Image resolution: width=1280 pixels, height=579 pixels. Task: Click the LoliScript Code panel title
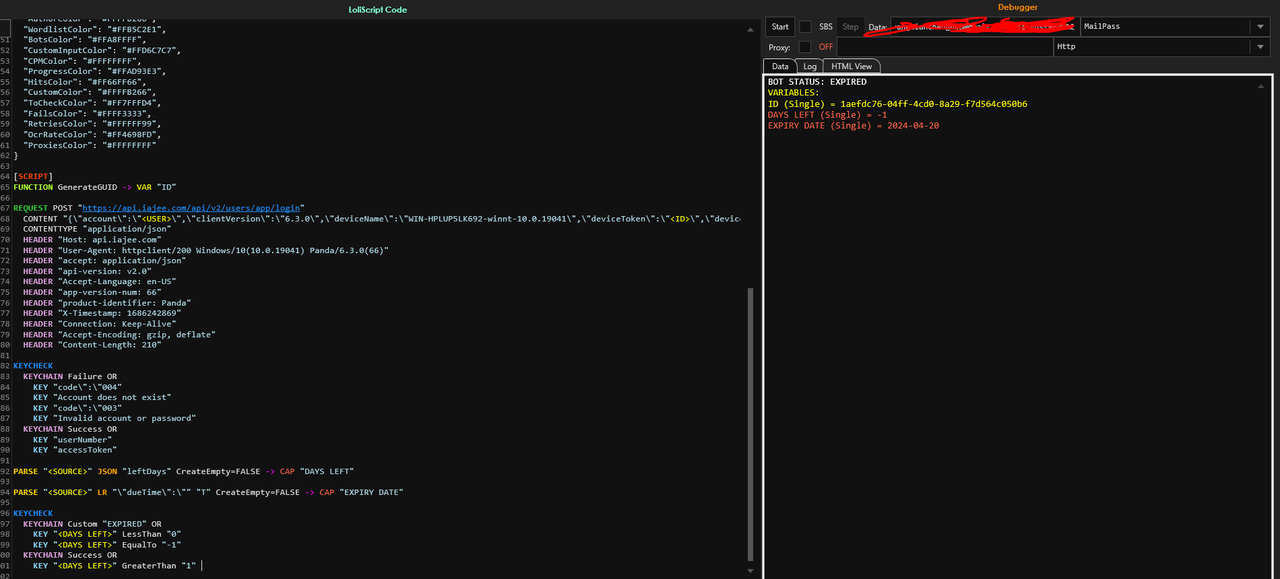pos(377,9)
